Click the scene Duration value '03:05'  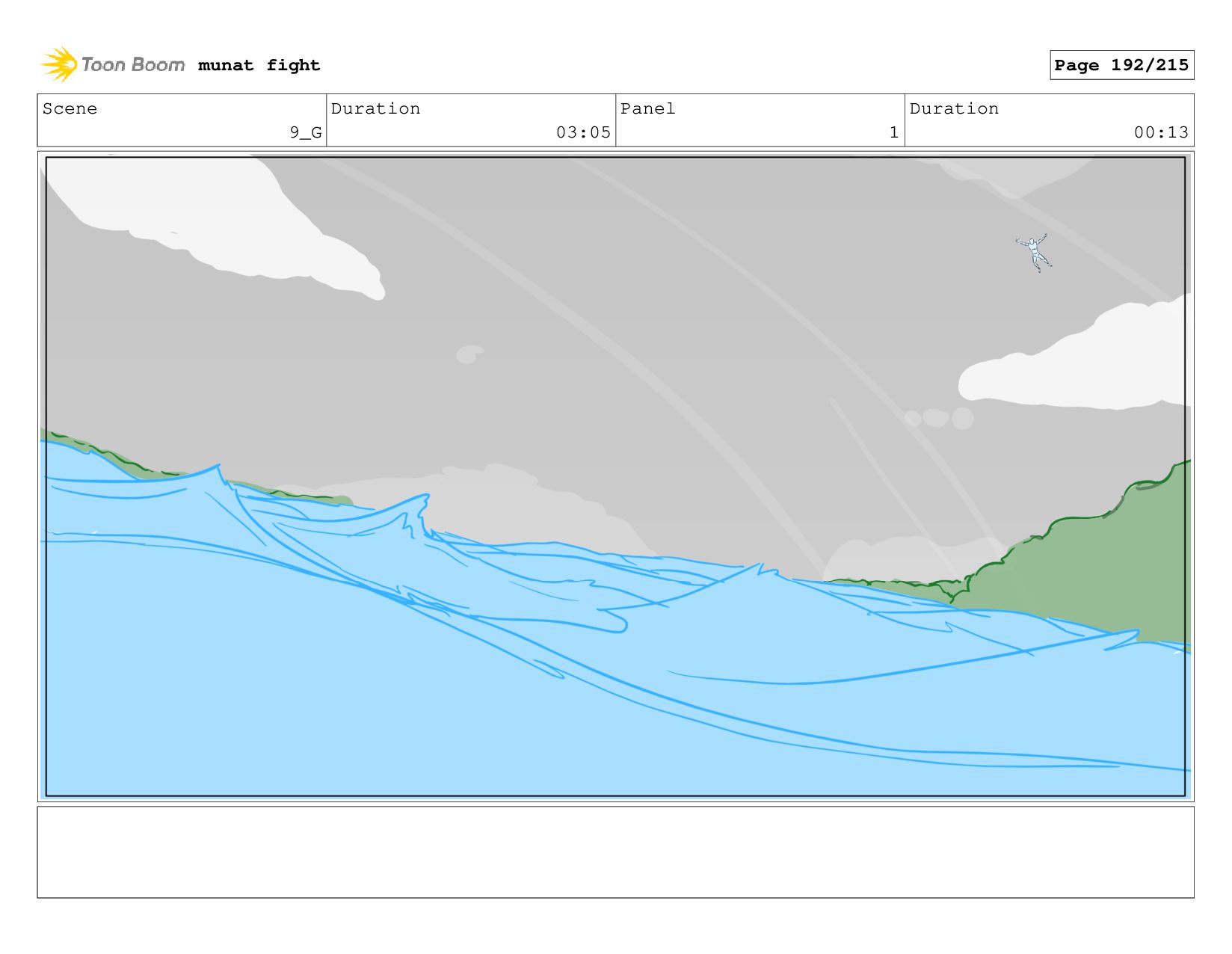pos(583,132)
